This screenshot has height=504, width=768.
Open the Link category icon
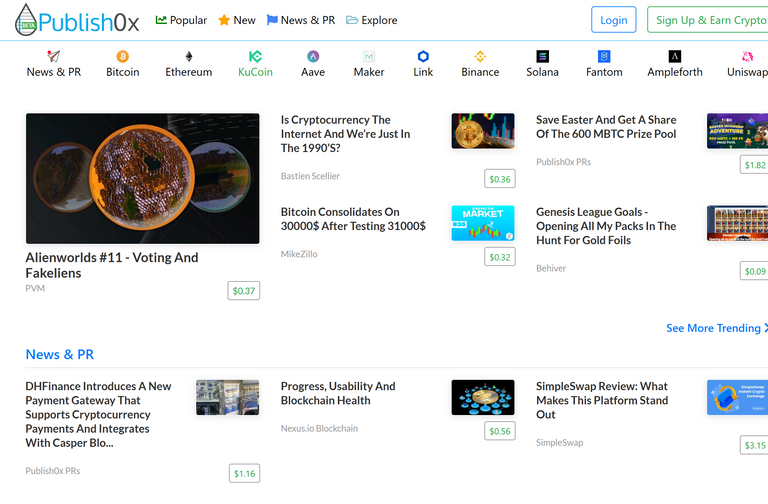pyautogui.click(x=423, y=56)
